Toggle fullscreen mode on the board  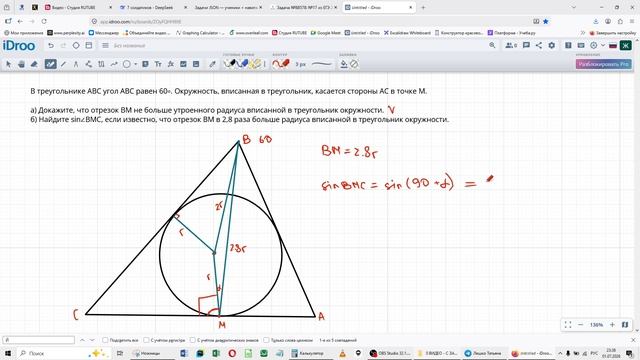click(x=568, y=324)
